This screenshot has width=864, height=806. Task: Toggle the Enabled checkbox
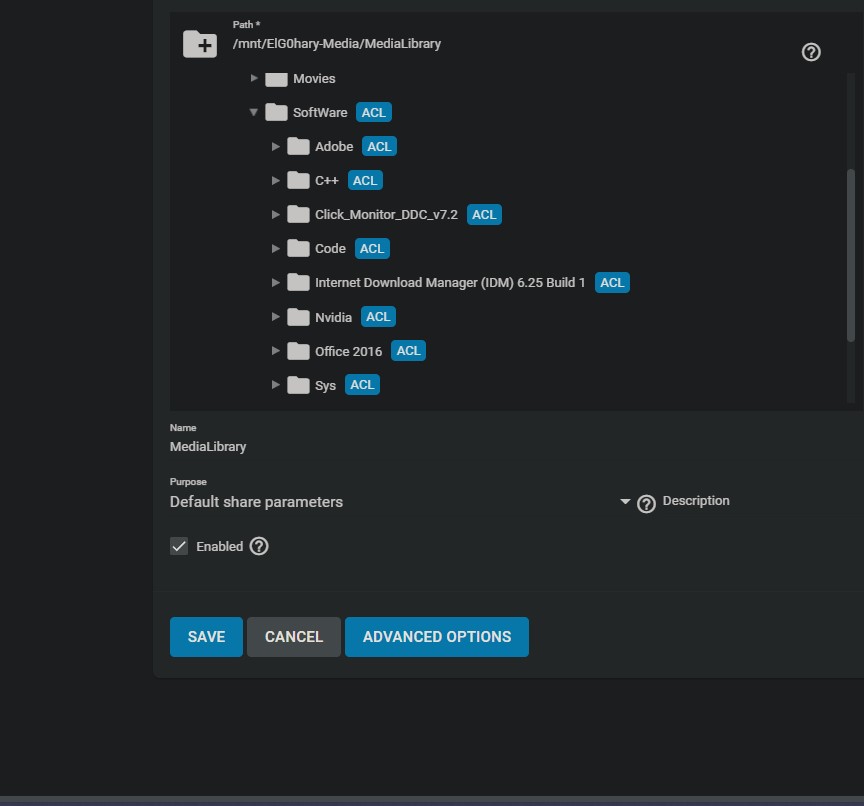point(179,547)
